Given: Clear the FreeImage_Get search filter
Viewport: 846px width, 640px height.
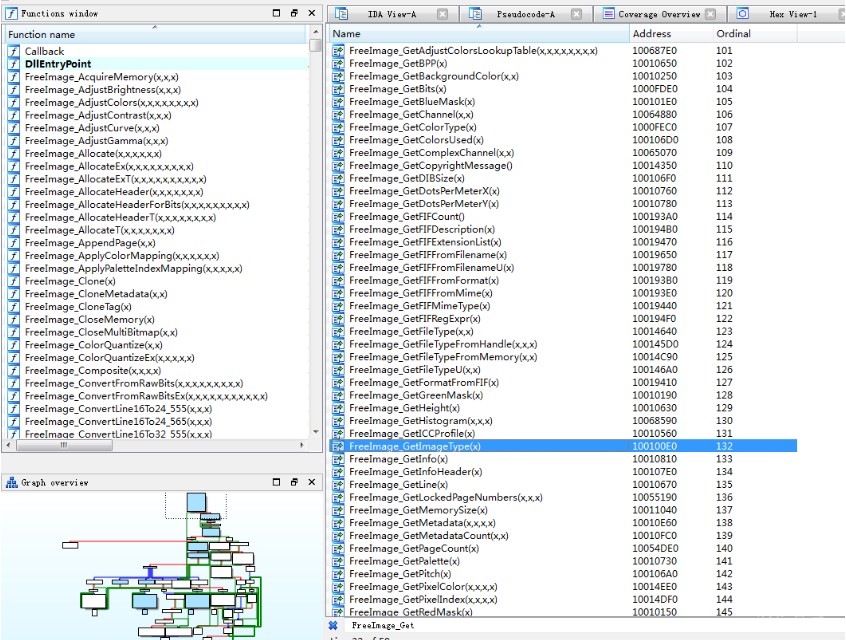Looking at the screenshot, I should pos(333,625).
